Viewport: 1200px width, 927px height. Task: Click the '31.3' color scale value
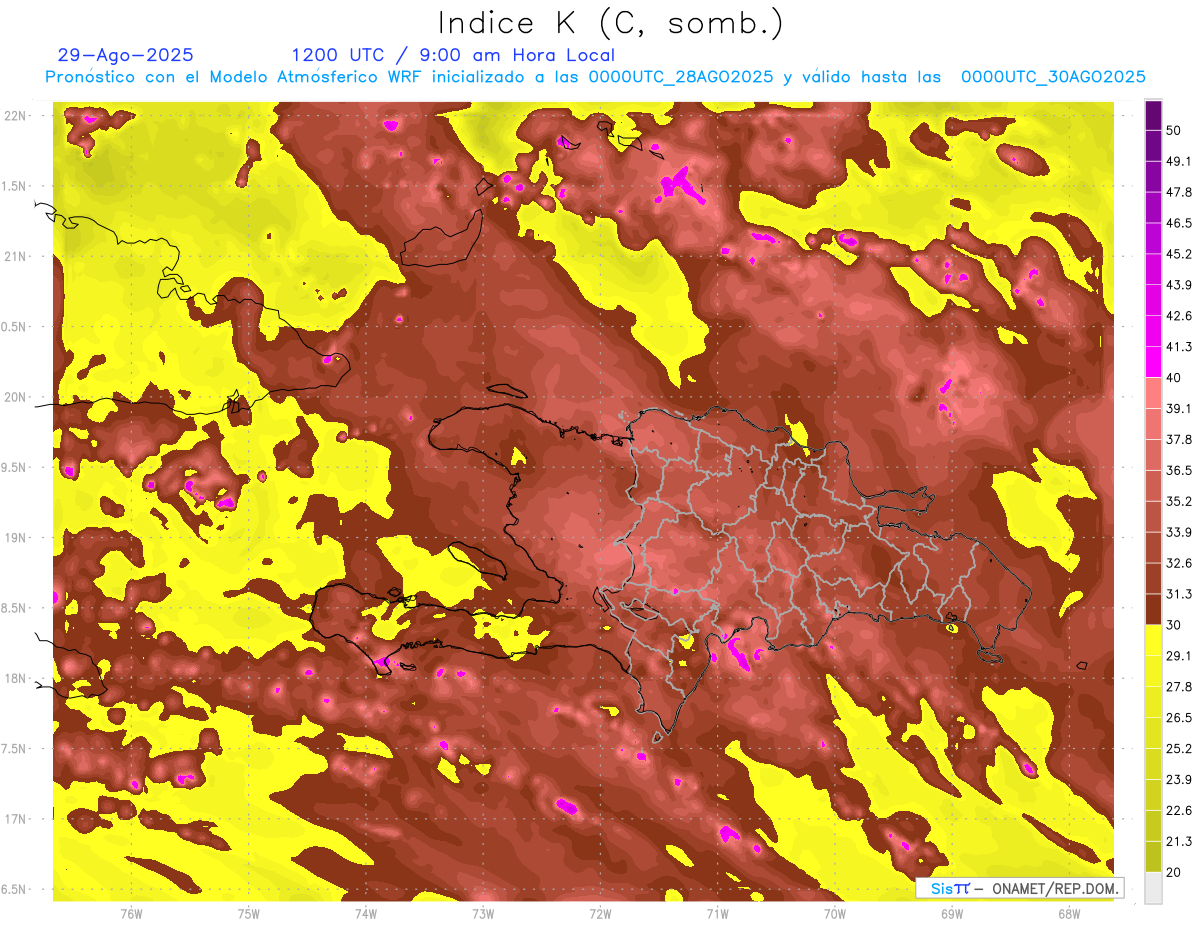coord(1178,594)
